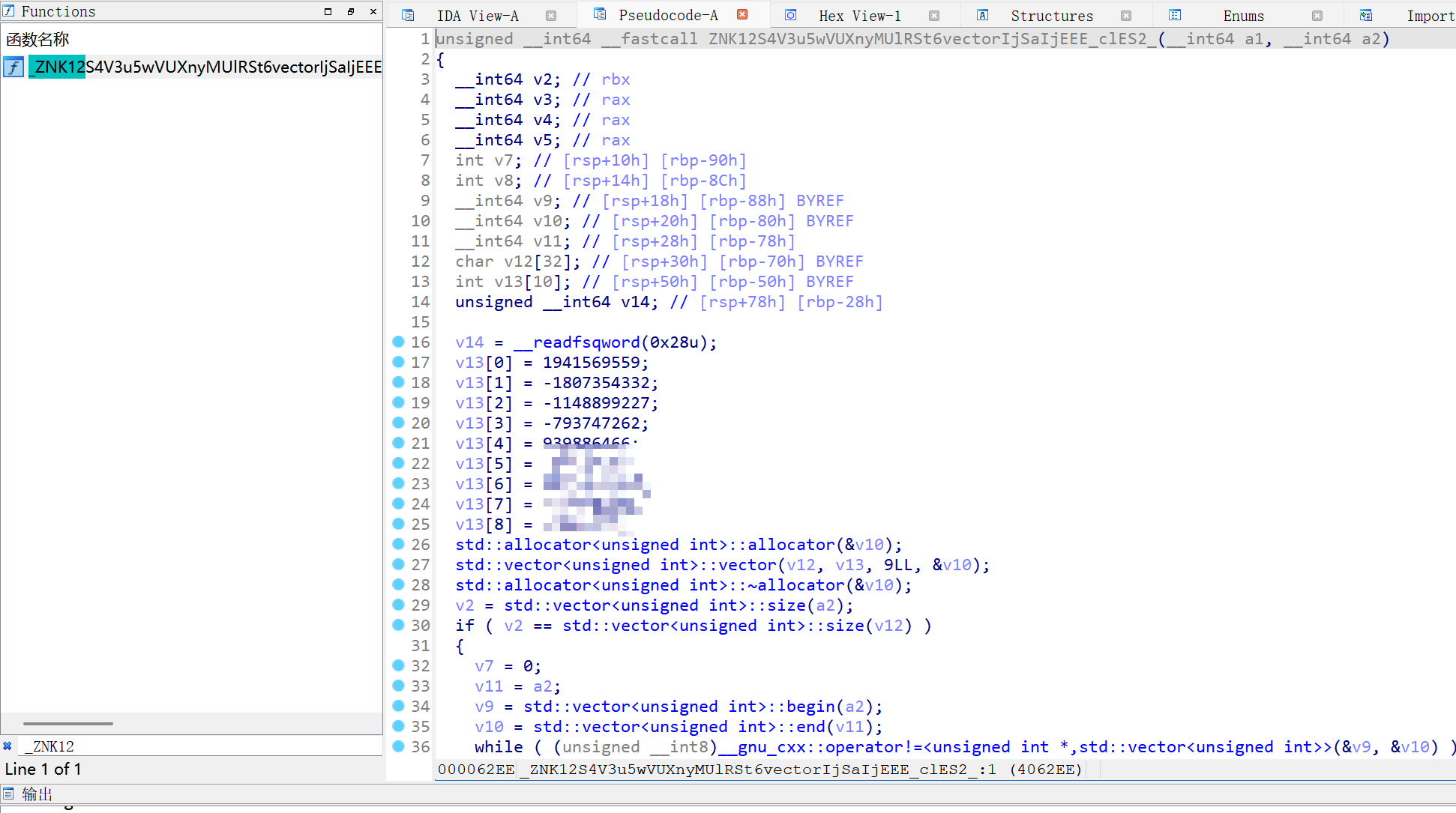
Task: Close the Hex View-1 tab
Action: click(x=934, y=16)
